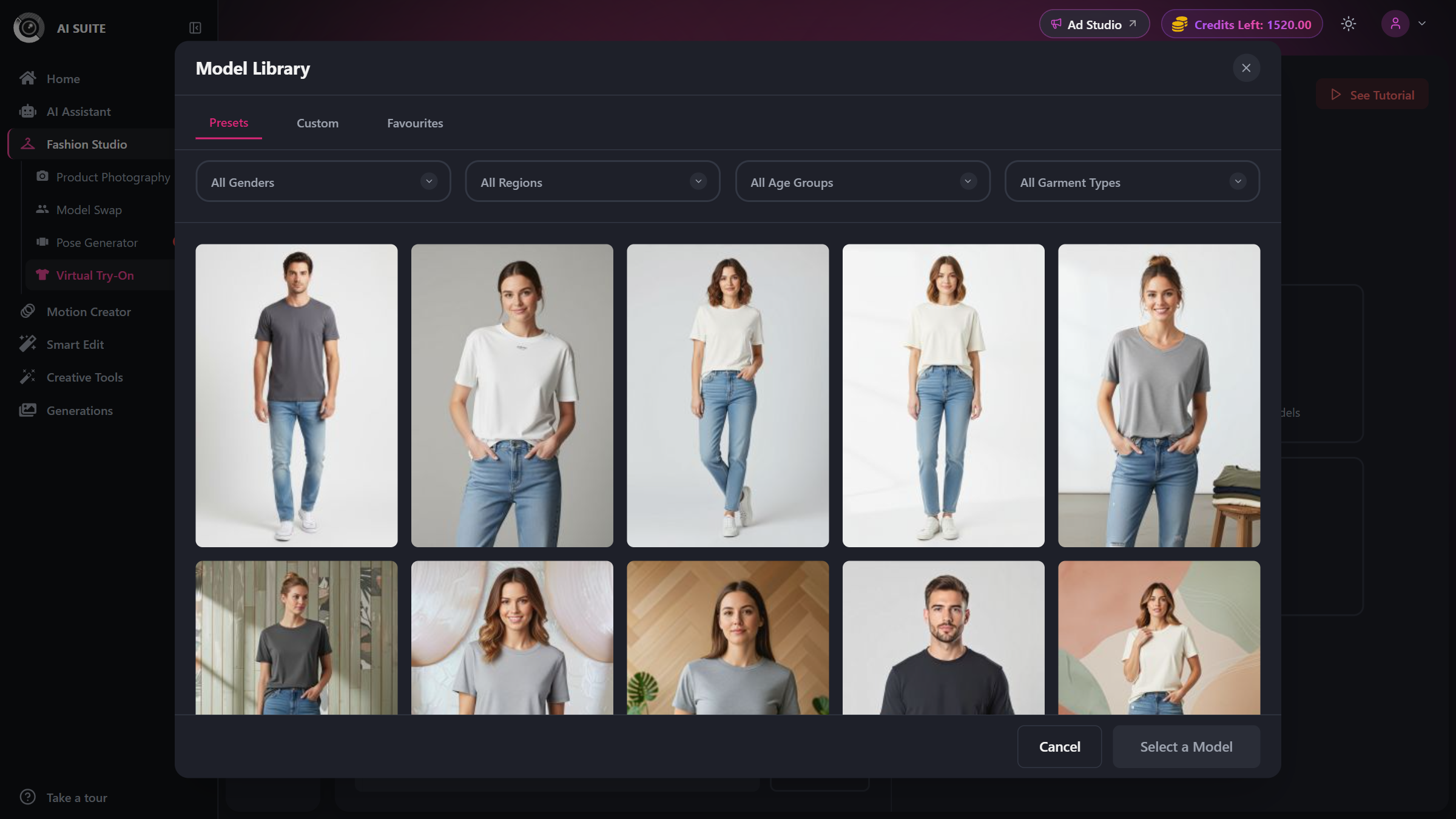Switch to the Presets tab
This screenshot has height=819, width=1456.
[x=229, y=123]
